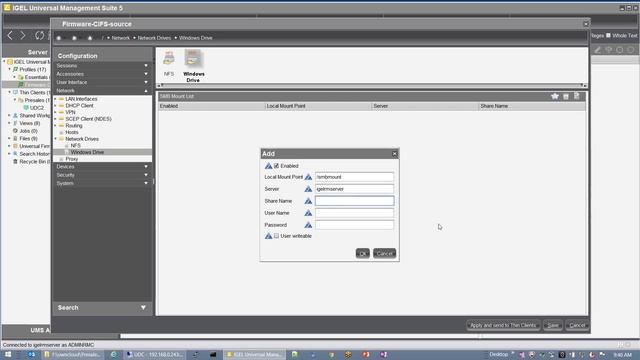The width and height of the screenshot is (640, 360).
Task: Click the delete trash icon in the SMB Mount List header
Action: (x=566, y=96)
